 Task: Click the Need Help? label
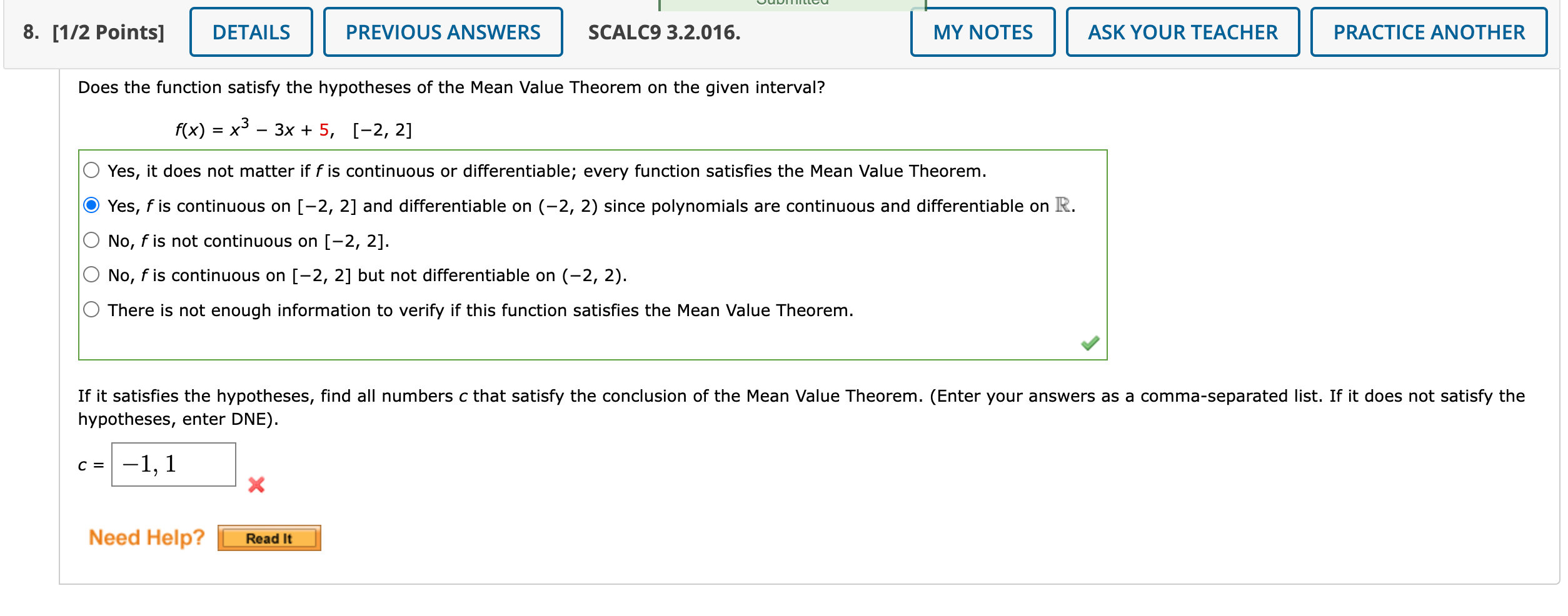[146, 536]
